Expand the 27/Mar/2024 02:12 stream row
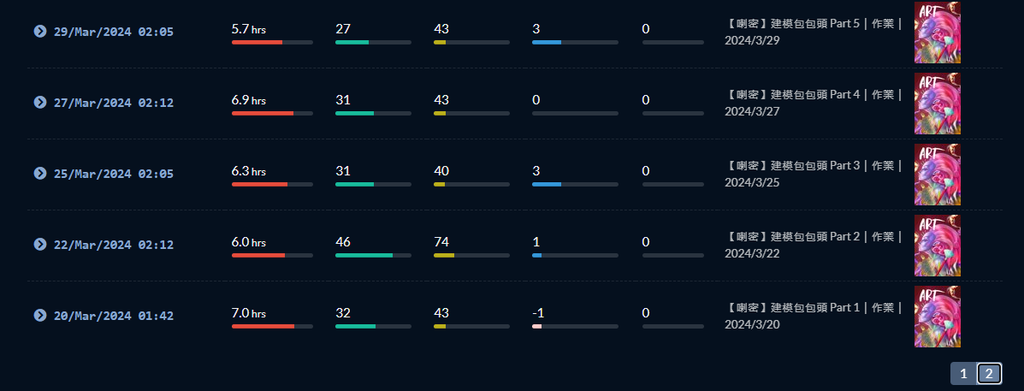 click(x=40, y=102)
